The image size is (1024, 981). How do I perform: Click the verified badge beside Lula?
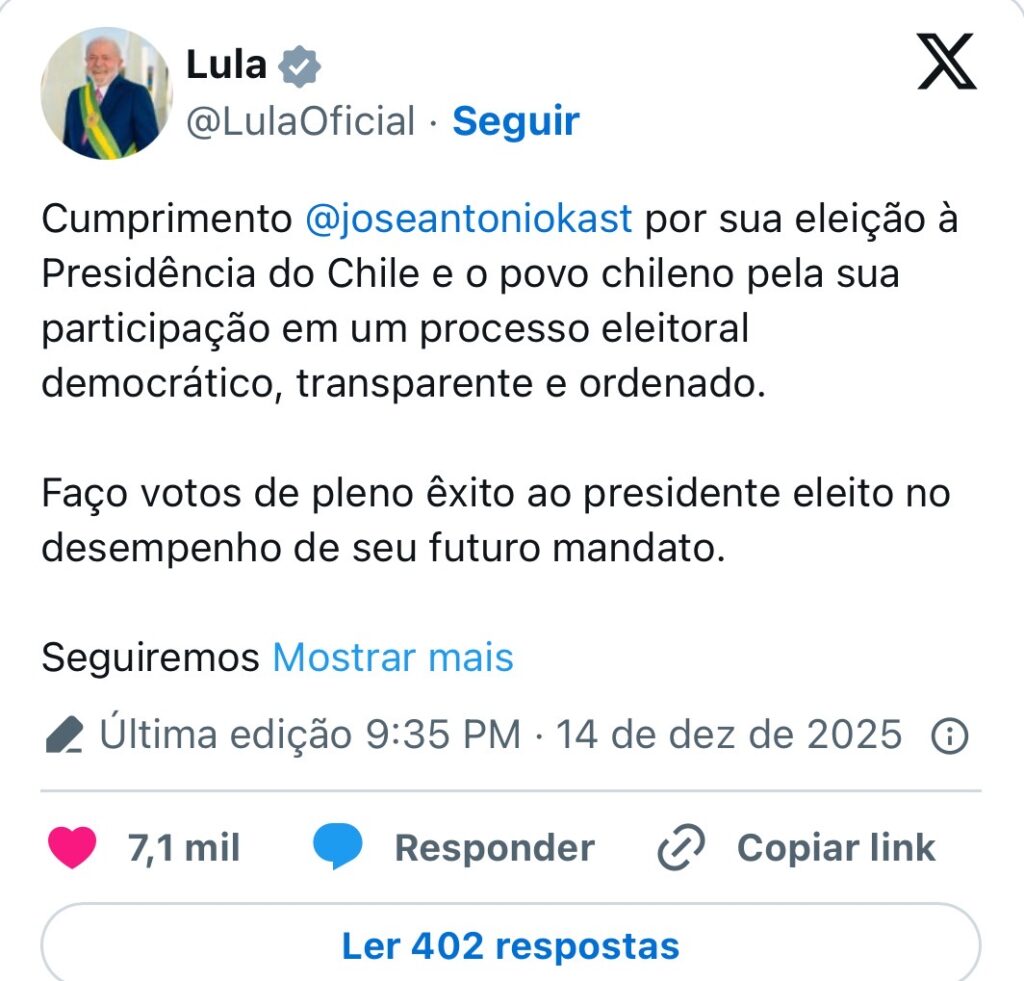pyautogui.click(x=299, y=66)
